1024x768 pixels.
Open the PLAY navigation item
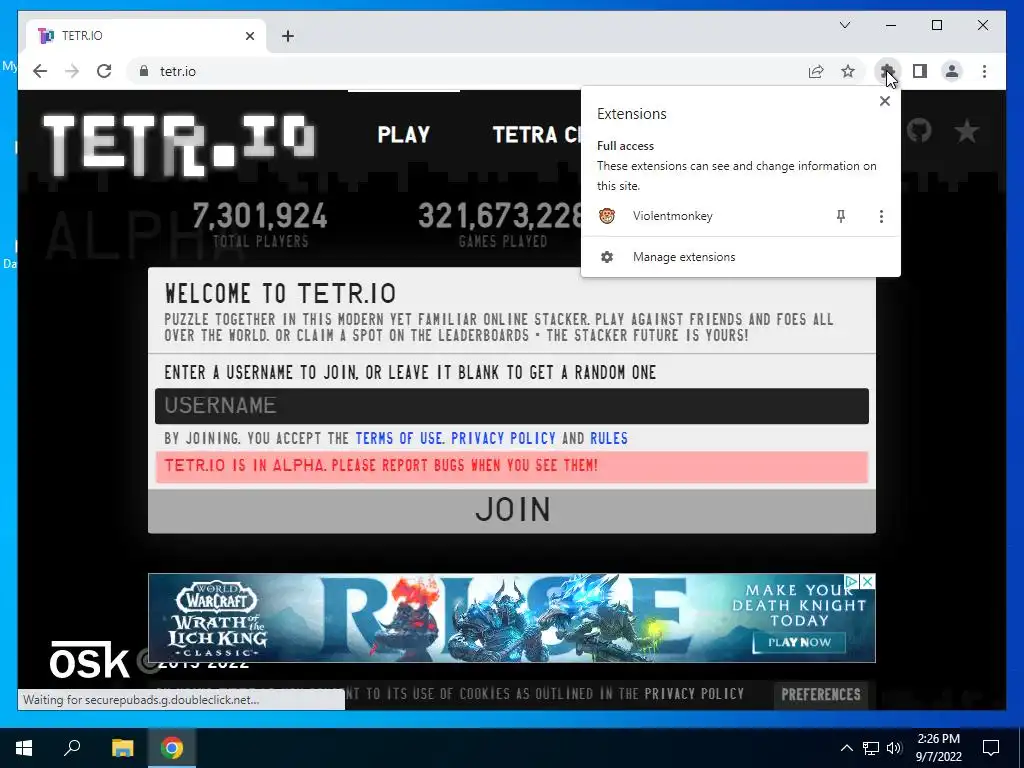[404, 135]
